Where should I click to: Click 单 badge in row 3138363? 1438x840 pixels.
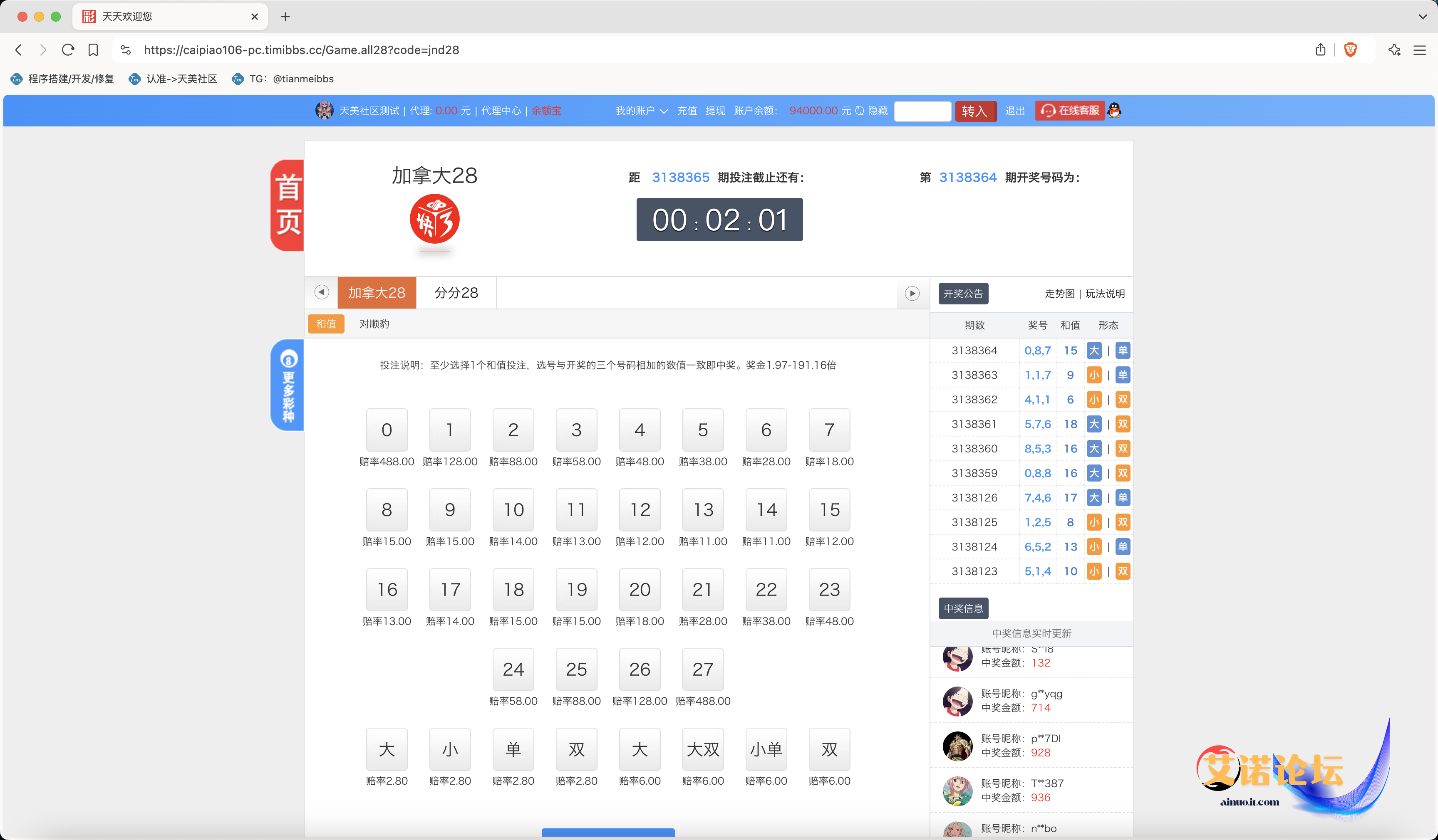1123,375
